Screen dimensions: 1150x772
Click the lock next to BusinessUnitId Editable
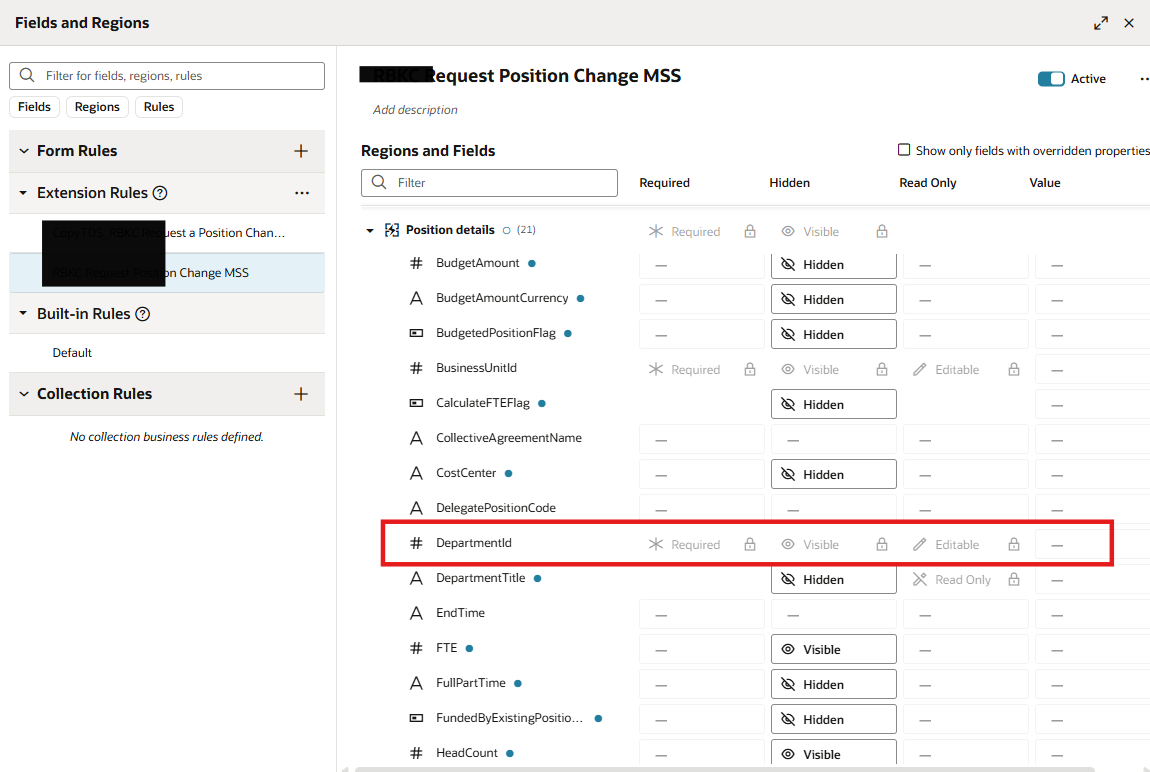[1014, 370]
